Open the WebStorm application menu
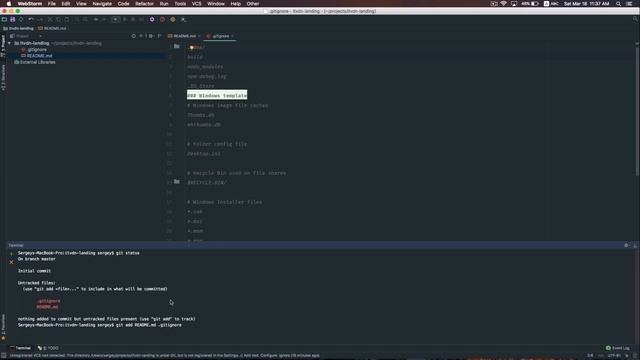 tap(30, 4)
